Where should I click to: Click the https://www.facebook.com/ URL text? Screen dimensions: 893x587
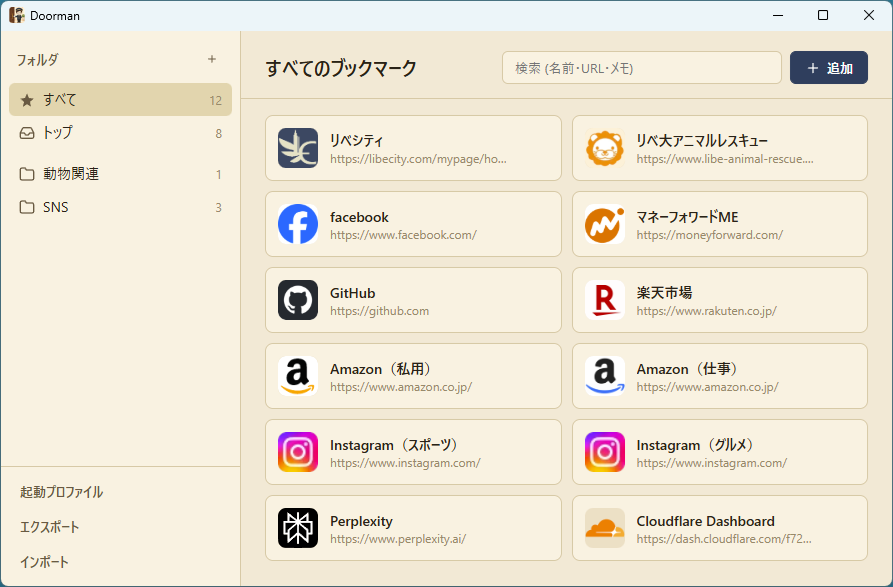(403, 235)
